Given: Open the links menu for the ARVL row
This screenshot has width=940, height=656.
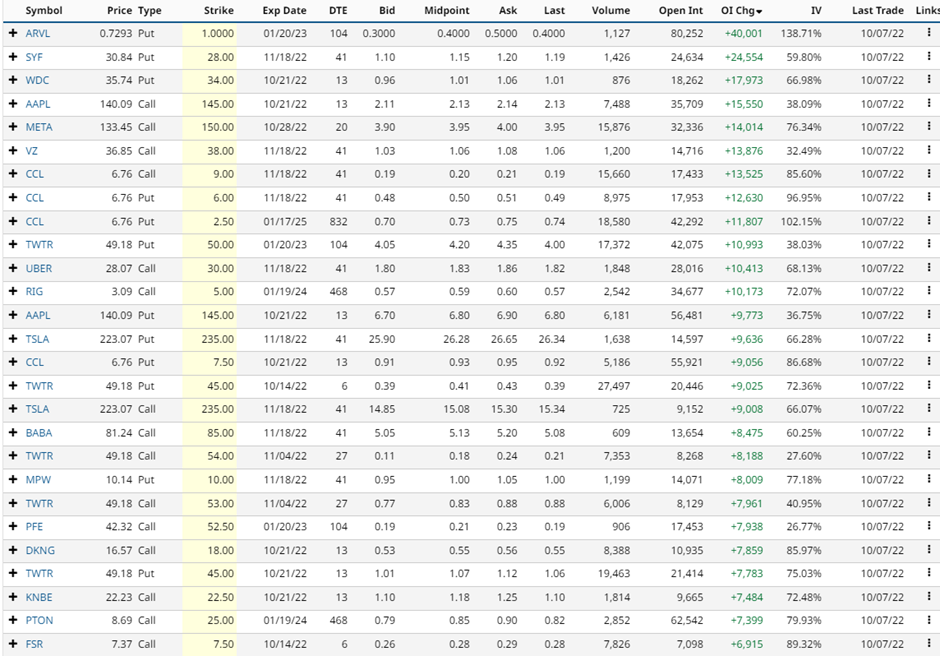Looking at the screenshot, I should coord(929,33).
